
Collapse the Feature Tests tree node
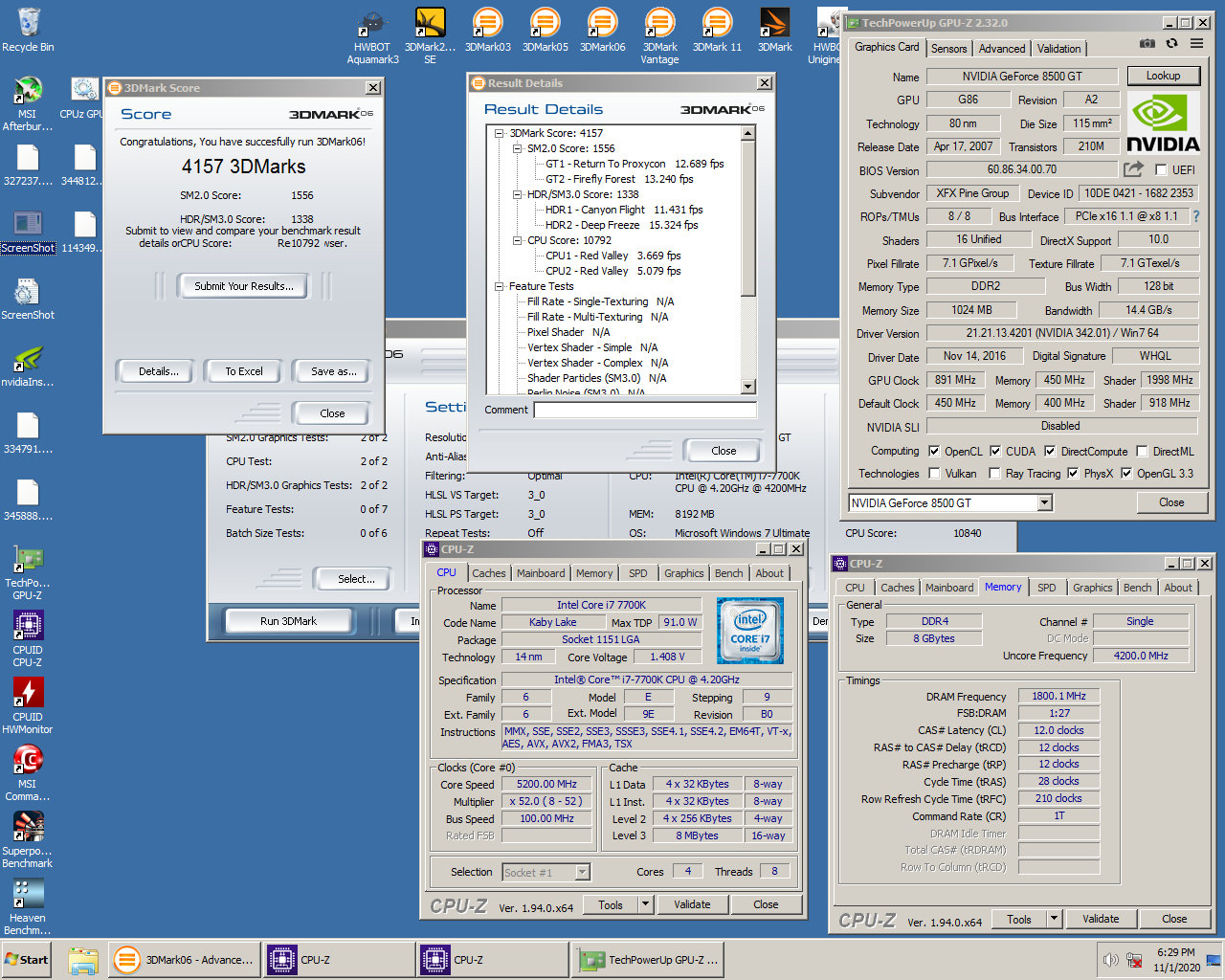499,286
